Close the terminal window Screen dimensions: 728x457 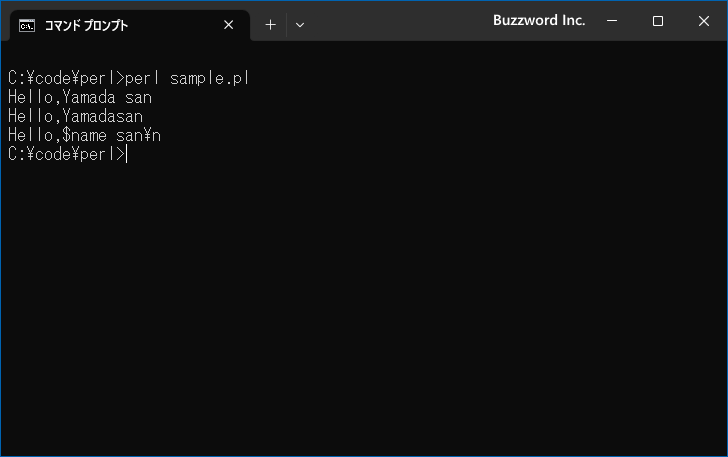(x=703, y=21)
